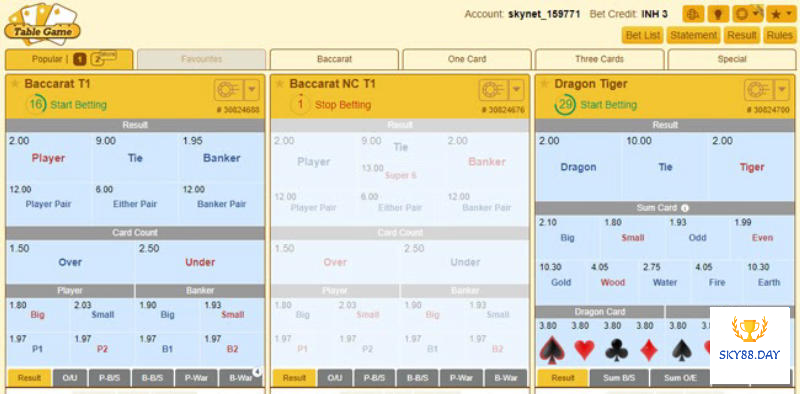Bet on Dragon at 2.00

[x=578, y=166]
